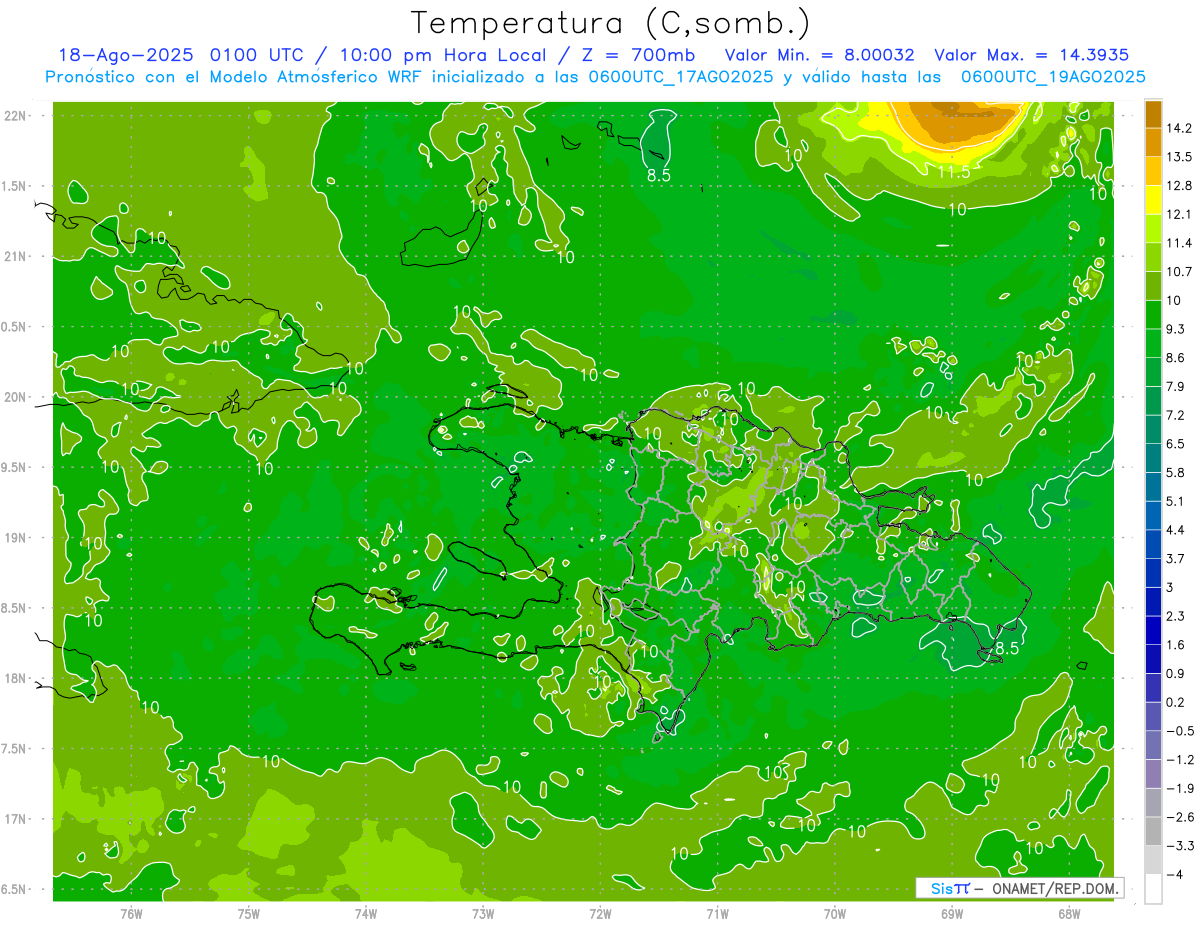
Task: Click yellow colorbar swatch between 12.1 and 12.8
Action: point(1153,200)
